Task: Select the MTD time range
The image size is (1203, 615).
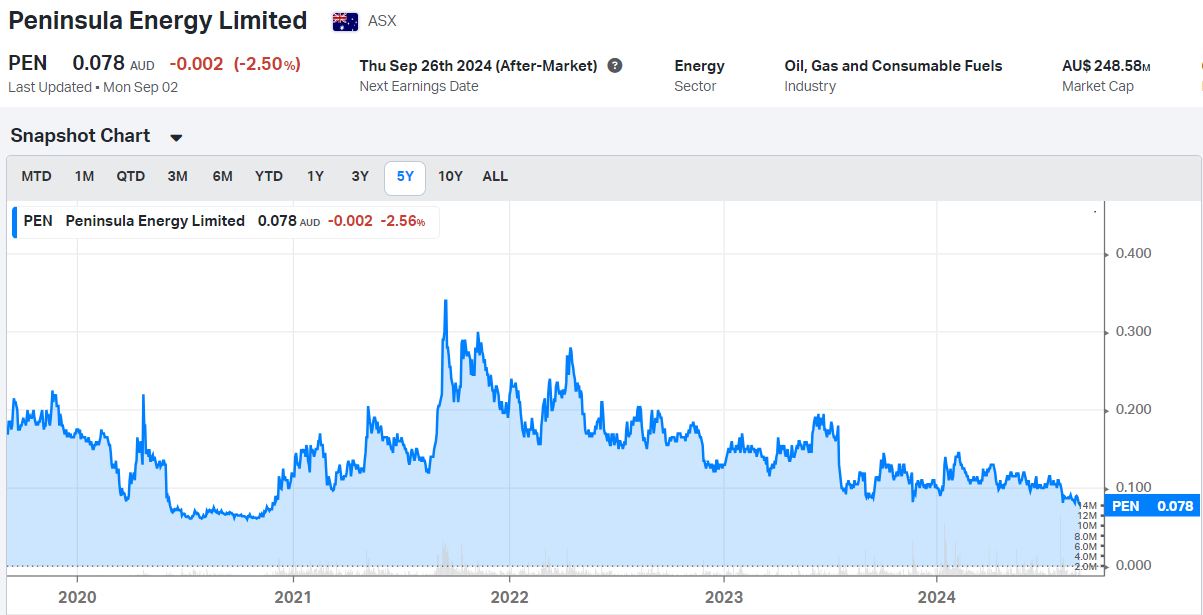Action: tap(37, 176)
